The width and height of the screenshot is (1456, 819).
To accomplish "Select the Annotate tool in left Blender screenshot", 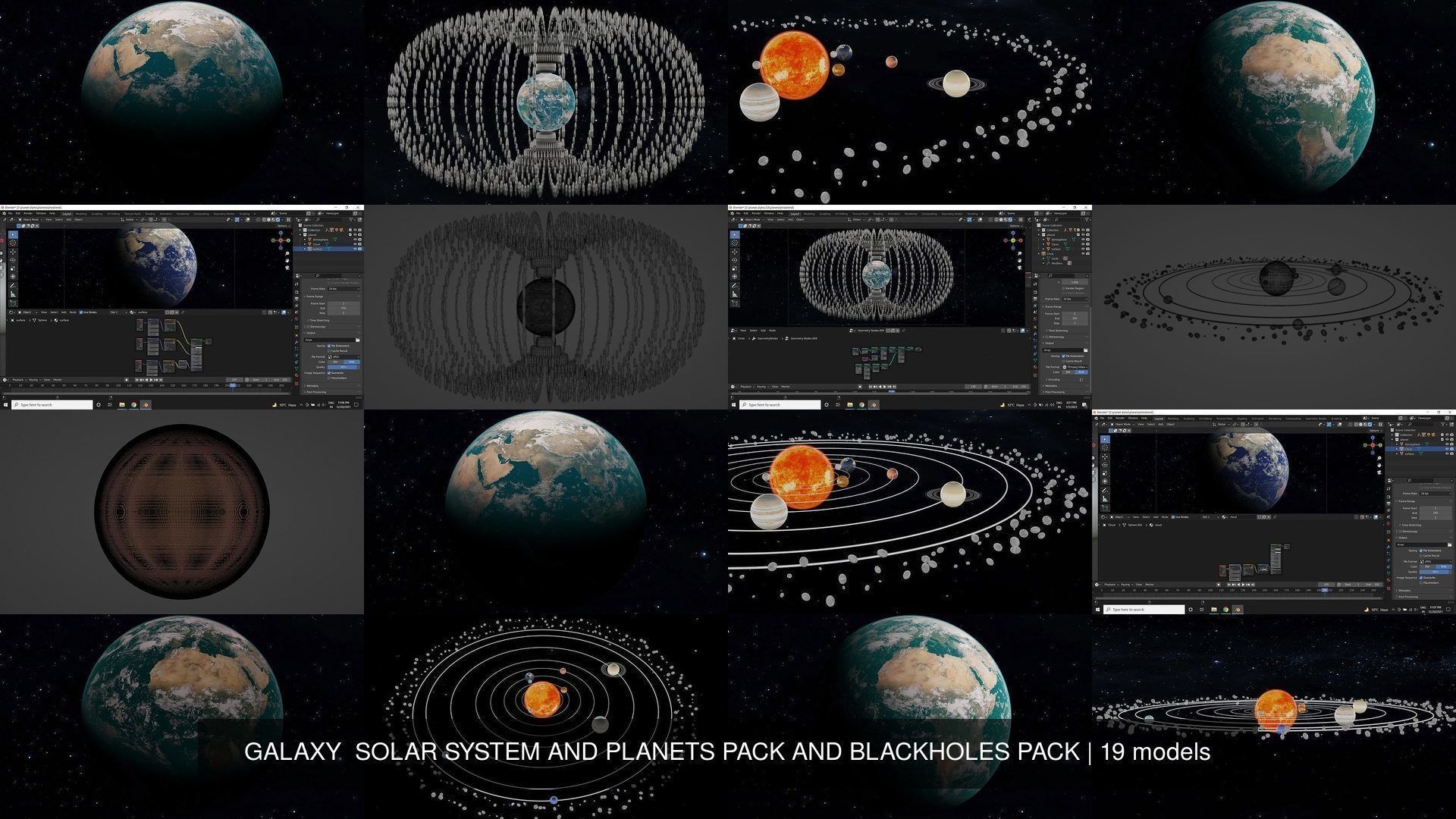I will point(13,286).
